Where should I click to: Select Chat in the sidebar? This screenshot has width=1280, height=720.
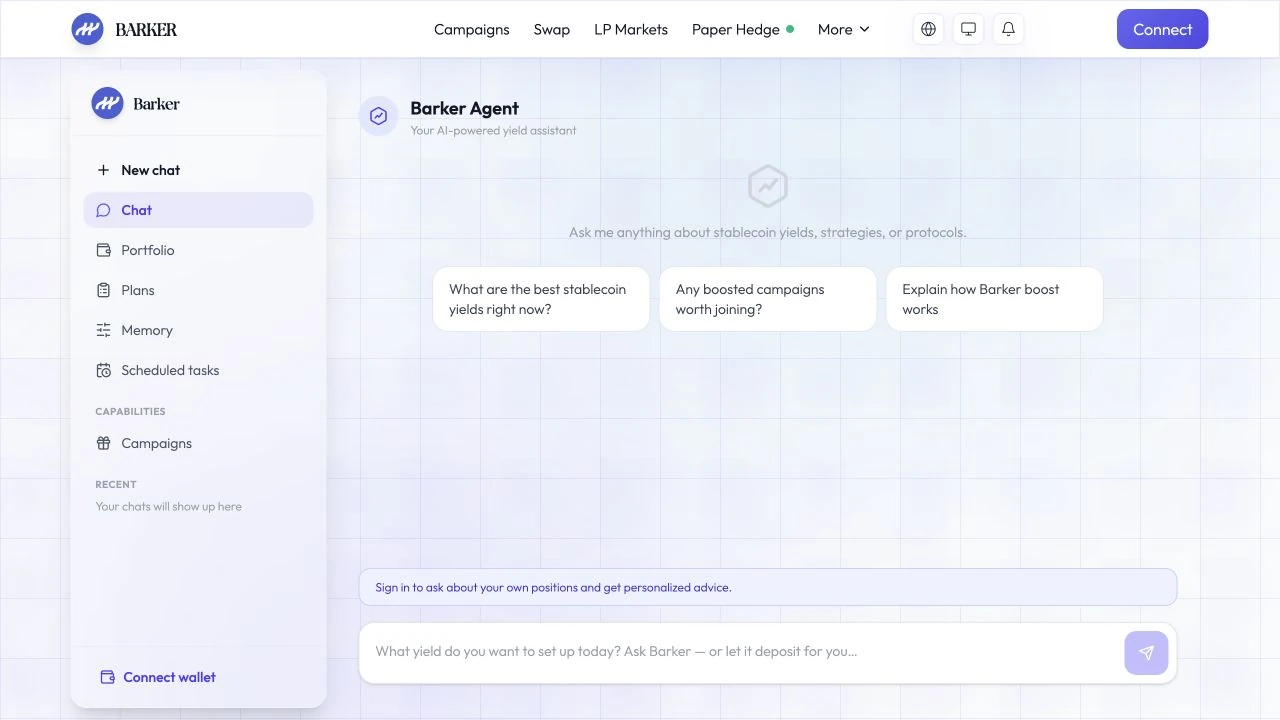point(198,210)
